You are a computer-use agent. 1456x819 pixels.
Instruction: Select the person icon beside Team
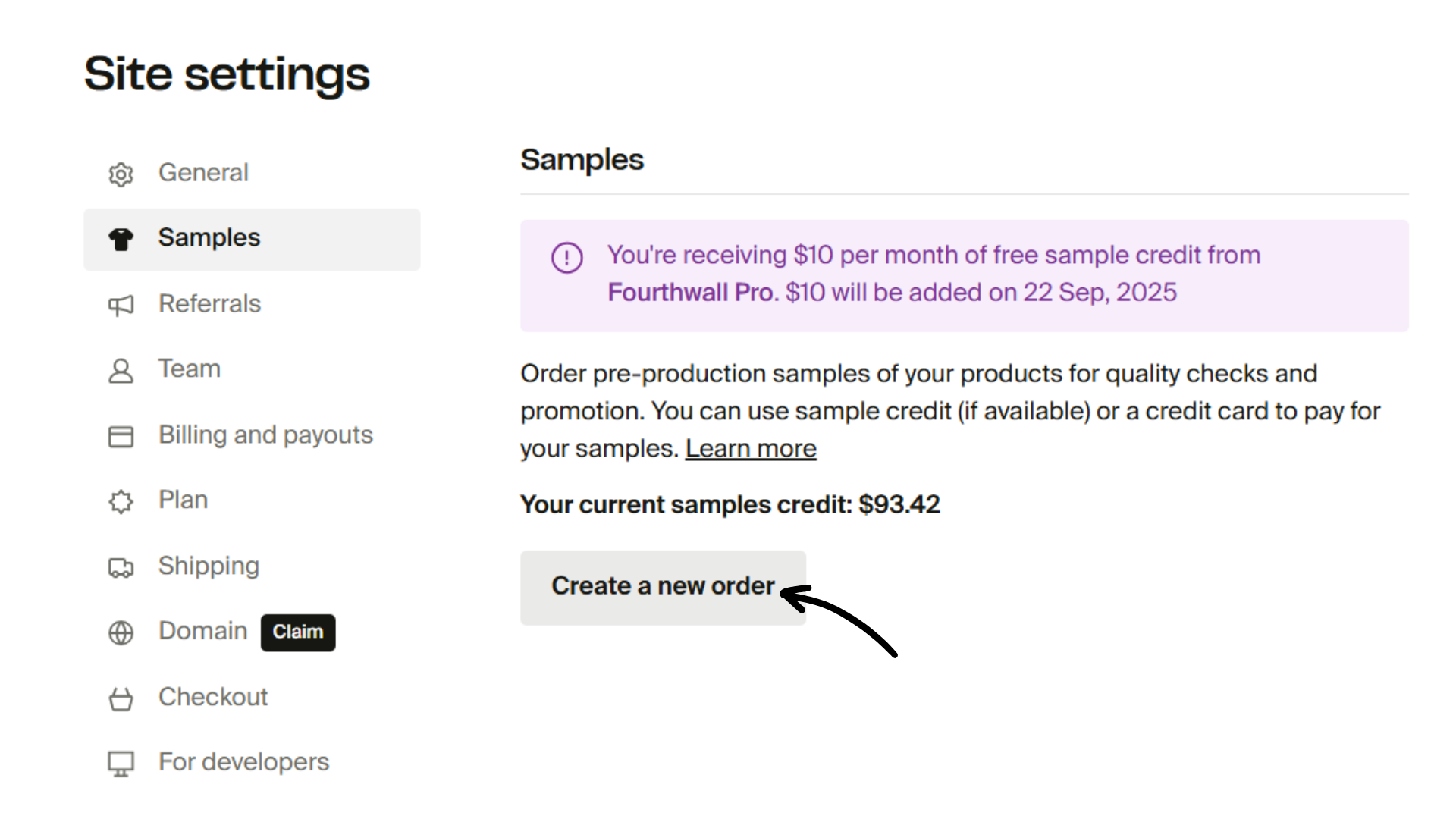[x=121, y=371]
